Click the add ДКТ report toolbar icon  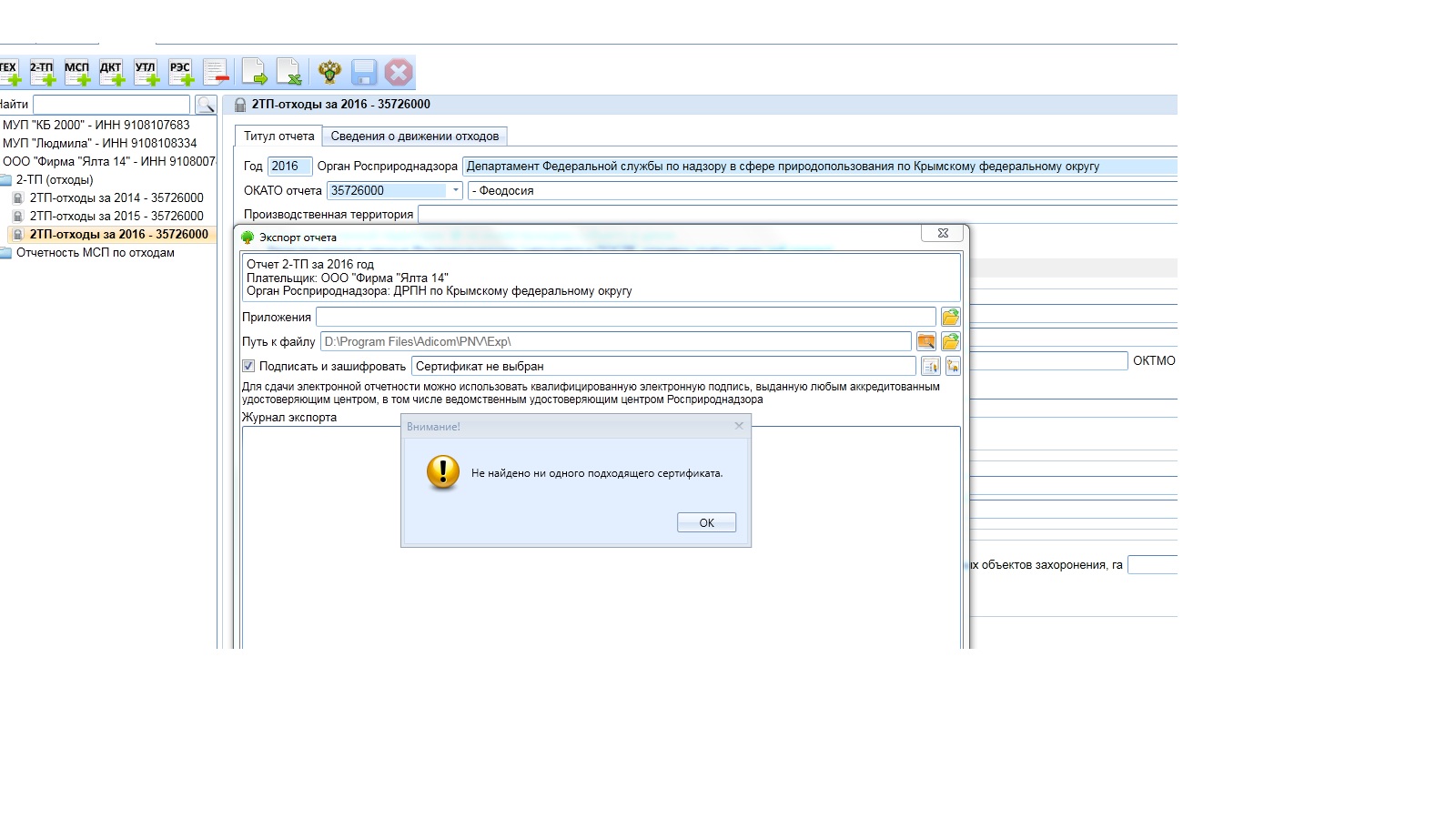coord(112,73)
